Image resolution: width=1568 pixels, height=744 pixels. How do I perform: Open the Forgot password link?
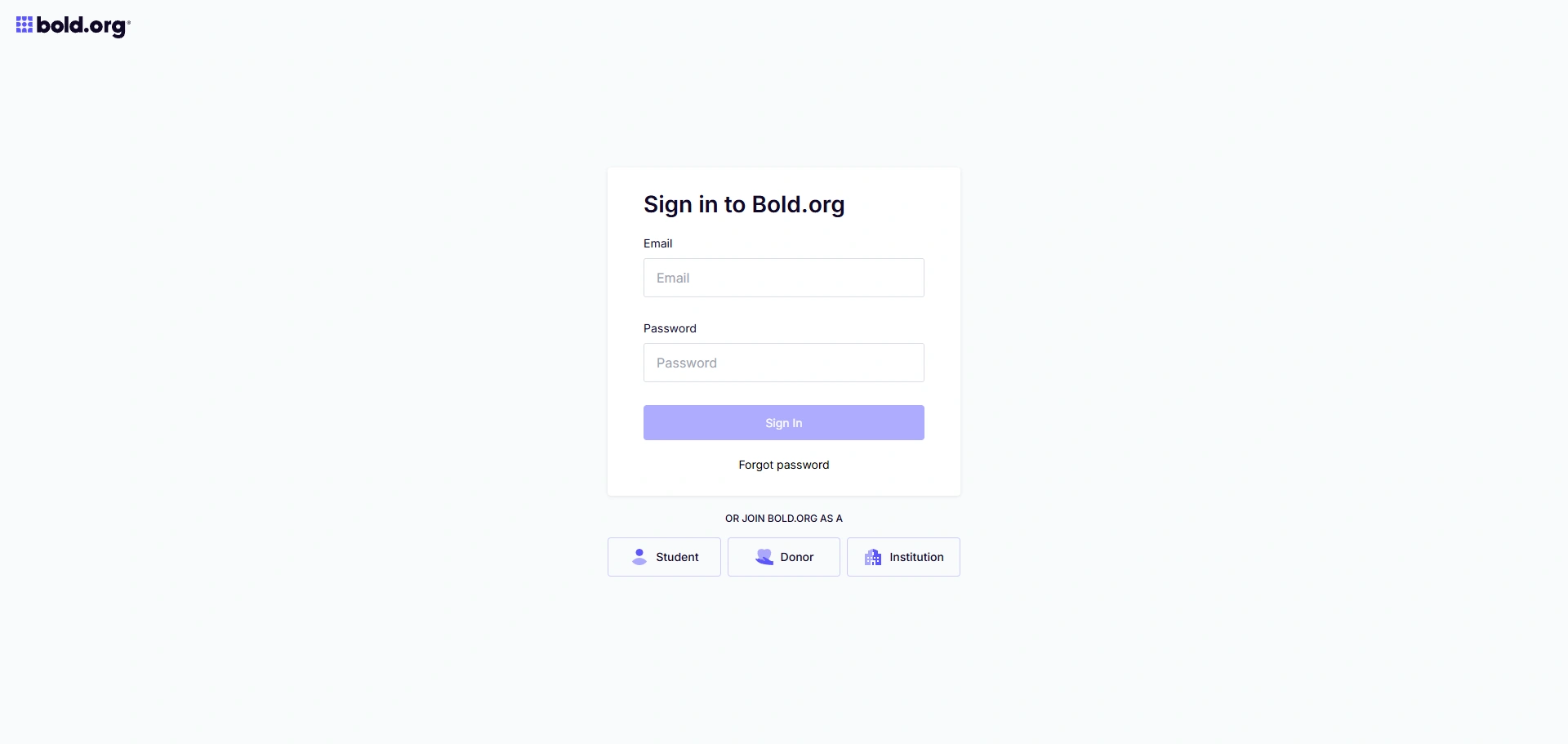click(x=783, y=465)
